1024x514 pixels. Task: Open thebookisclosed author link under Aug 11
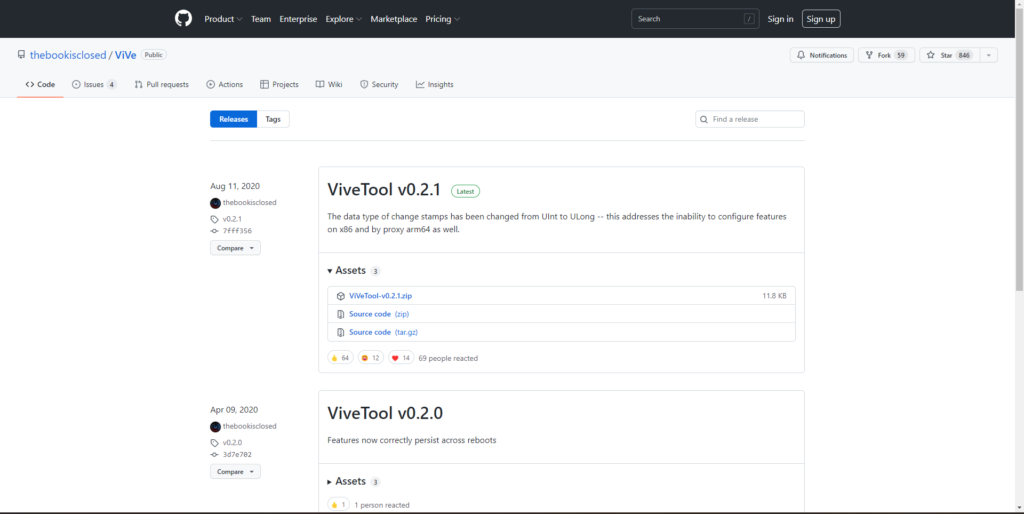[249, 202]
